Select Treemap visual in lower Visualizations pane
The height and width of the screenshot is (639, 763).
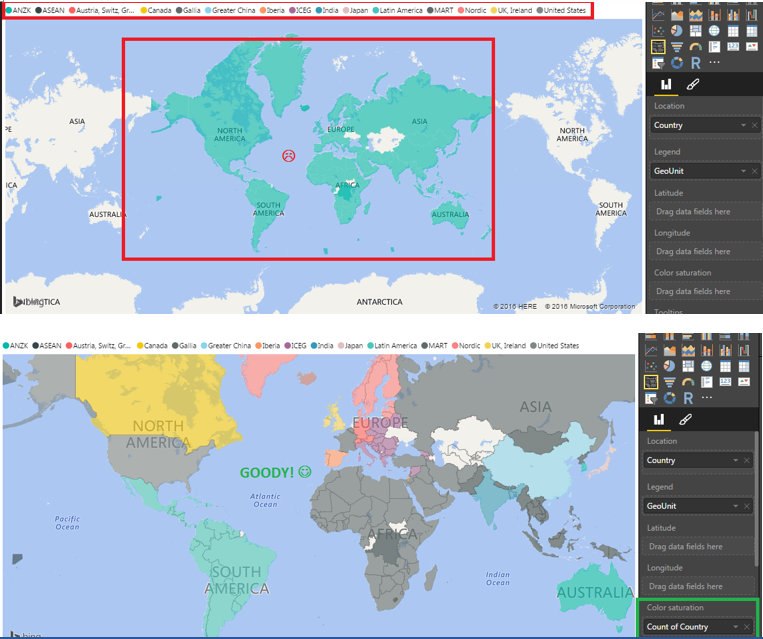click(688, 366)
